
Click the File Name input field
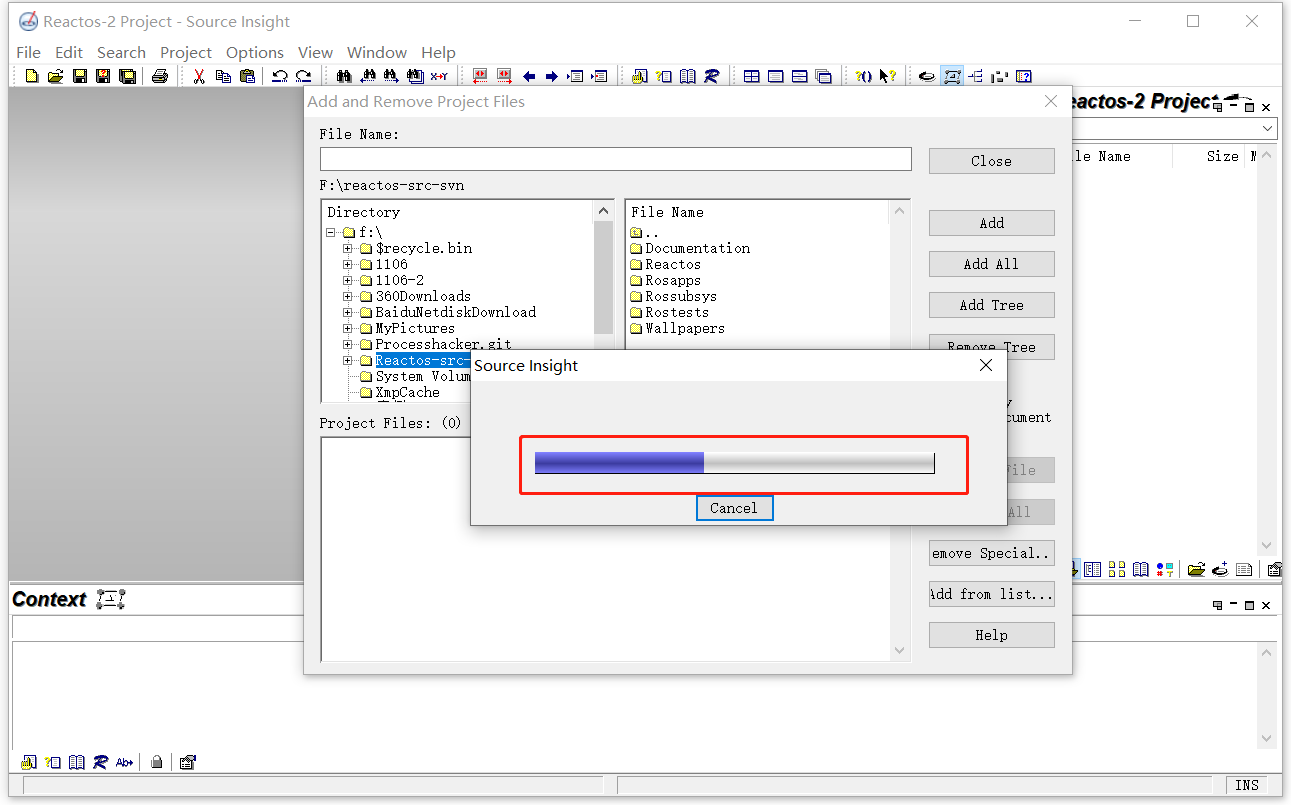click(x=615, y=159)
